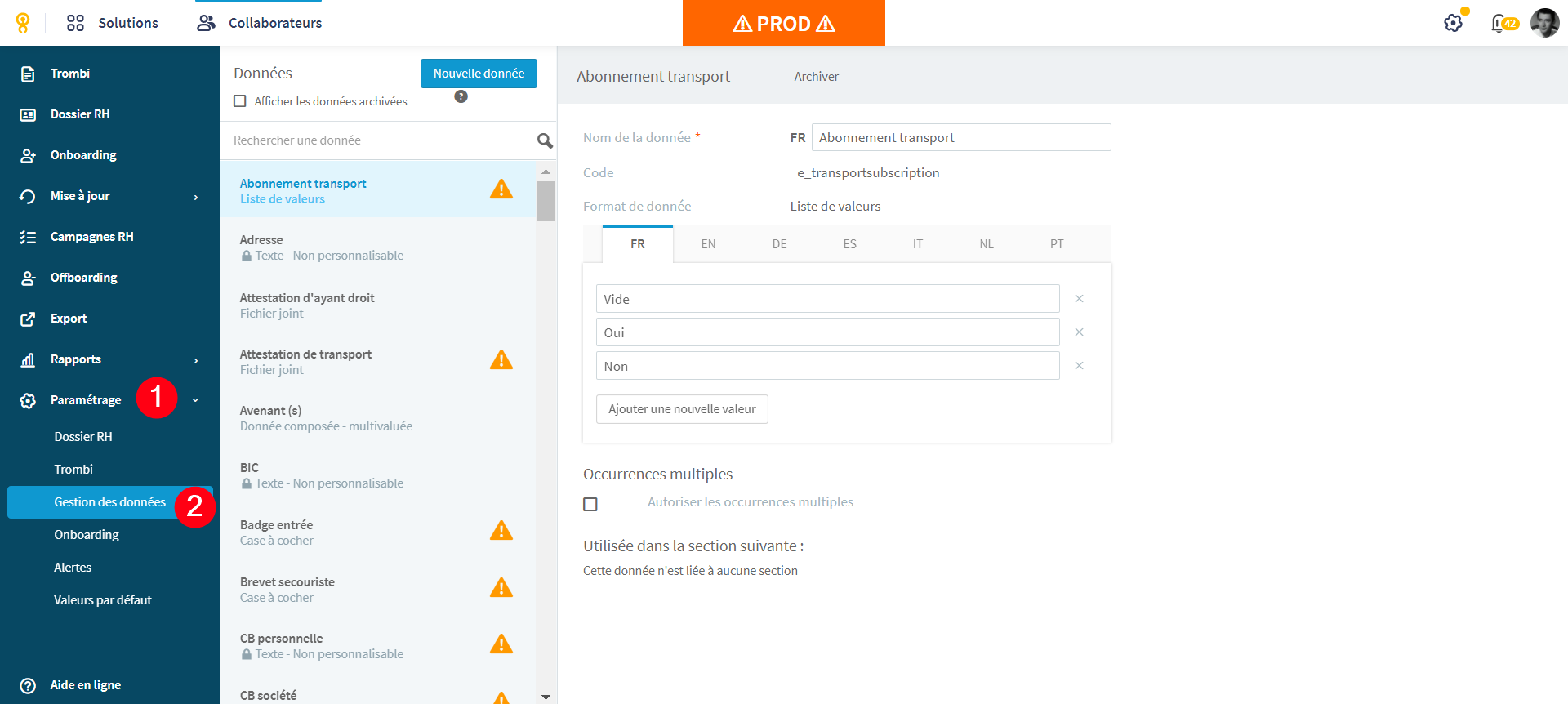Click warning icon on CB personnelle
Image resolution: width=1568 pixels, height=704 pixels.
pyautogui.click(x=501, y=644)
